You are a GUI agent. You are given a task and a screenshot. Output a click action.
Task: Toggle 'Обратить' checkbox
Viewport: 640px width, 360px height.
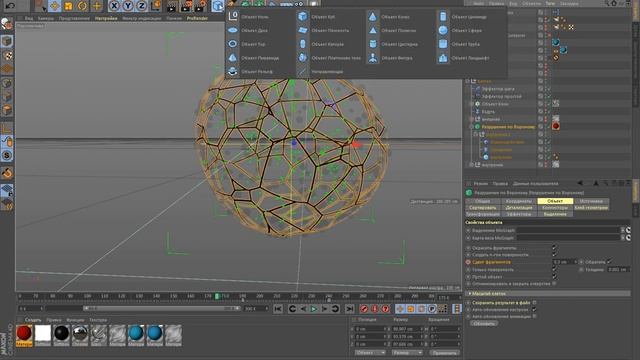[609, 262]
